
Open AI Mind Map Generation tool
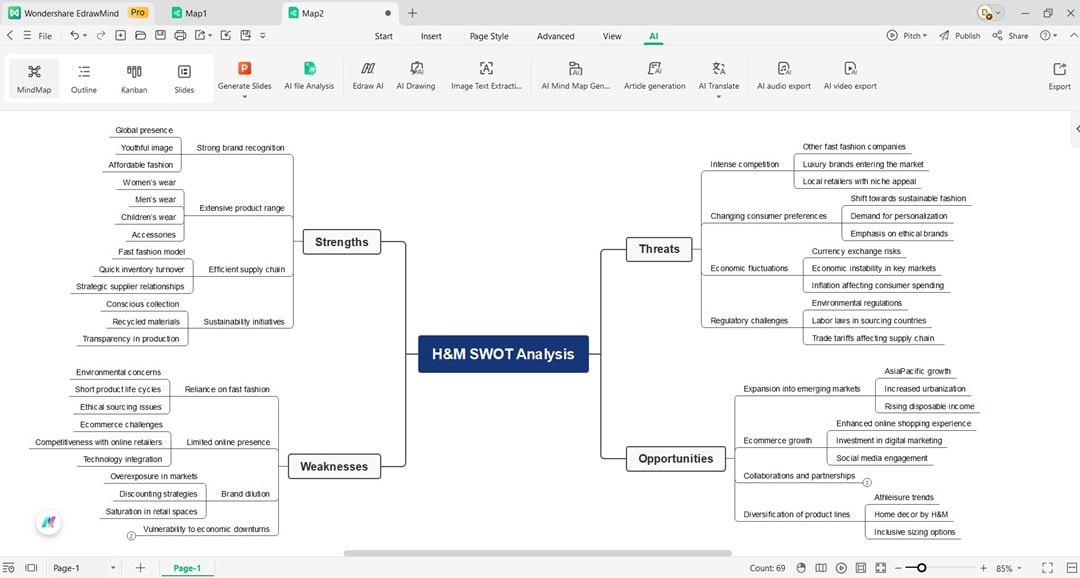(576, 76)
